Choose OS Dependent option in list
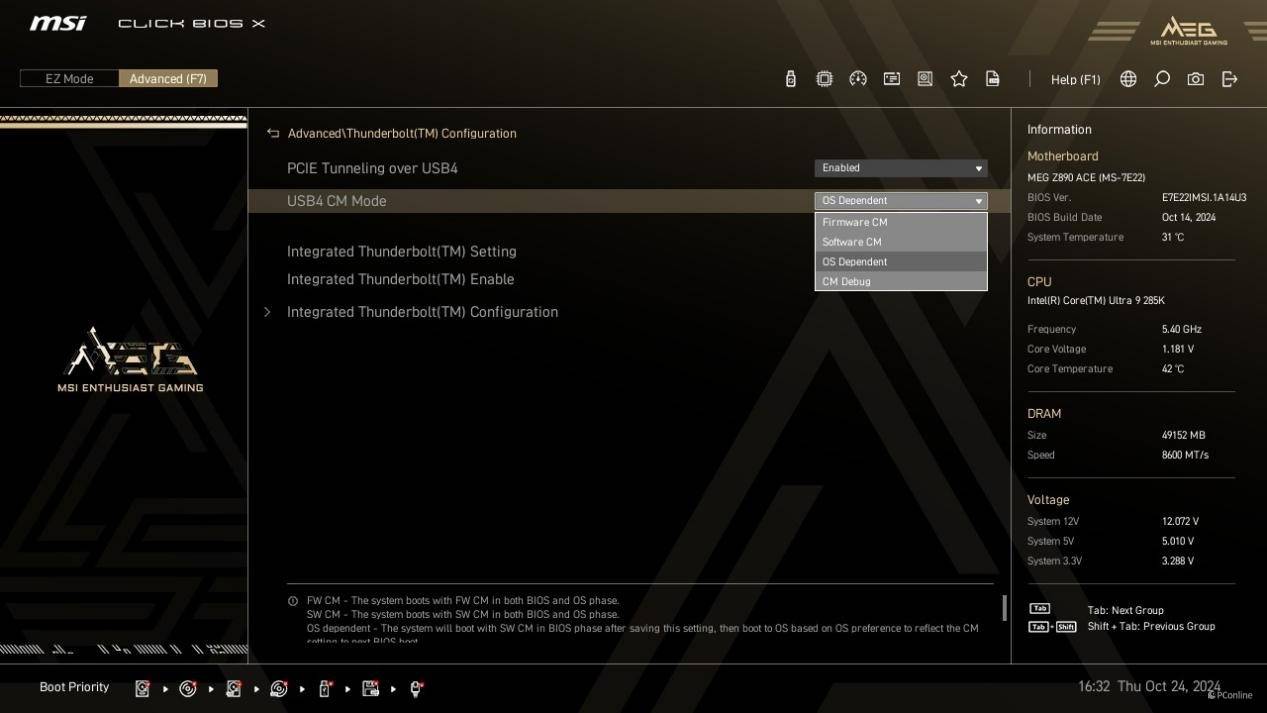Screen dimensions: 1267x713 [901, 262]
